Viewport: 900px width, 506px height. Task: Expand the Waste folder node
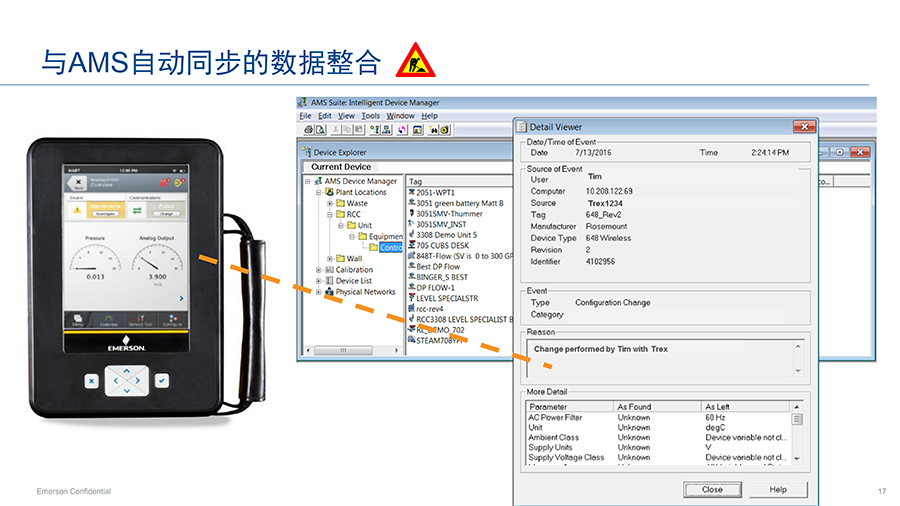(329, 203)
